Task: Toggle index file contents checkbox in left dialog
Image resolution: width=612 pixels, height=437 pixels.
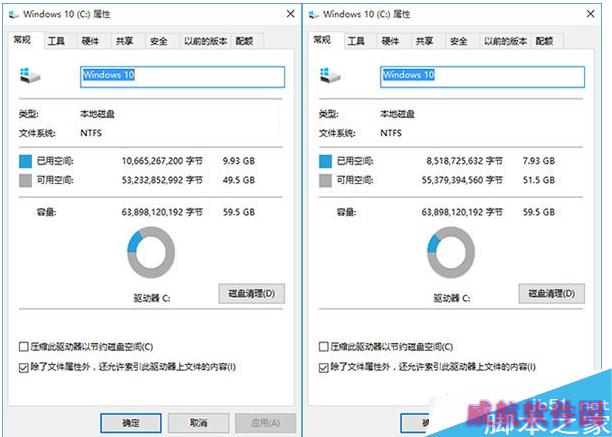Action: coord(24,368)
